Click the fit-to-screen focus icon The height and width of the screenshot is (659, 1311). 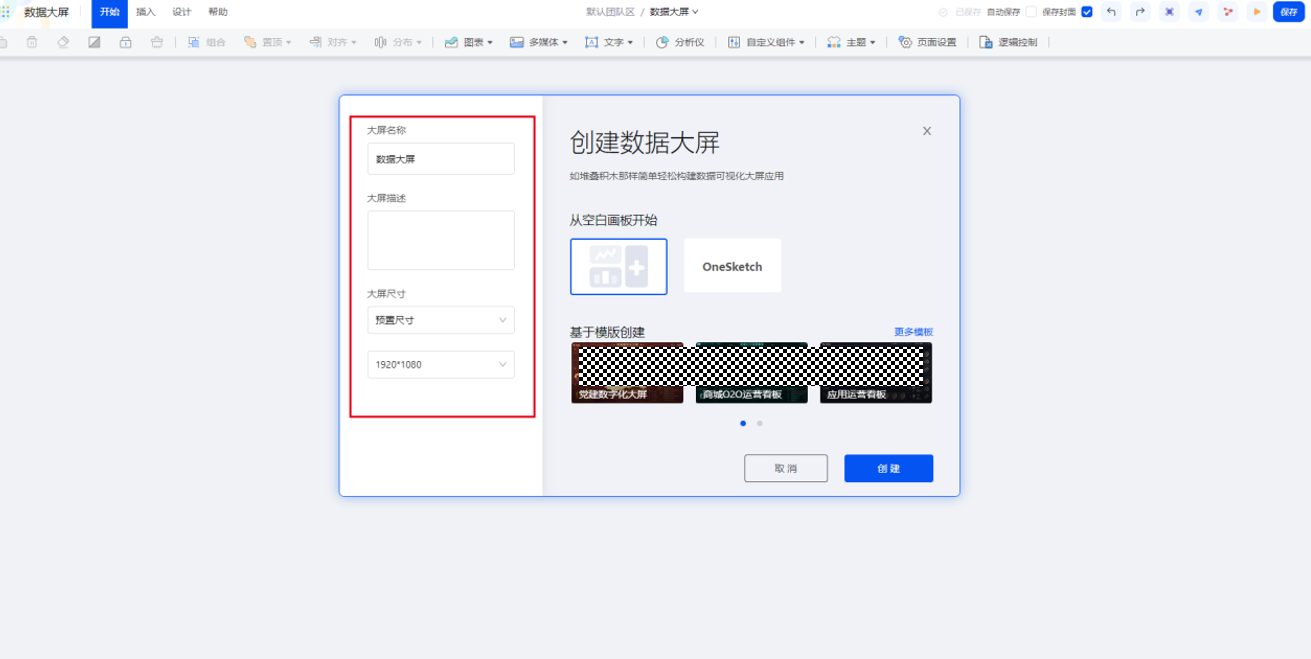click(1169, 12)
